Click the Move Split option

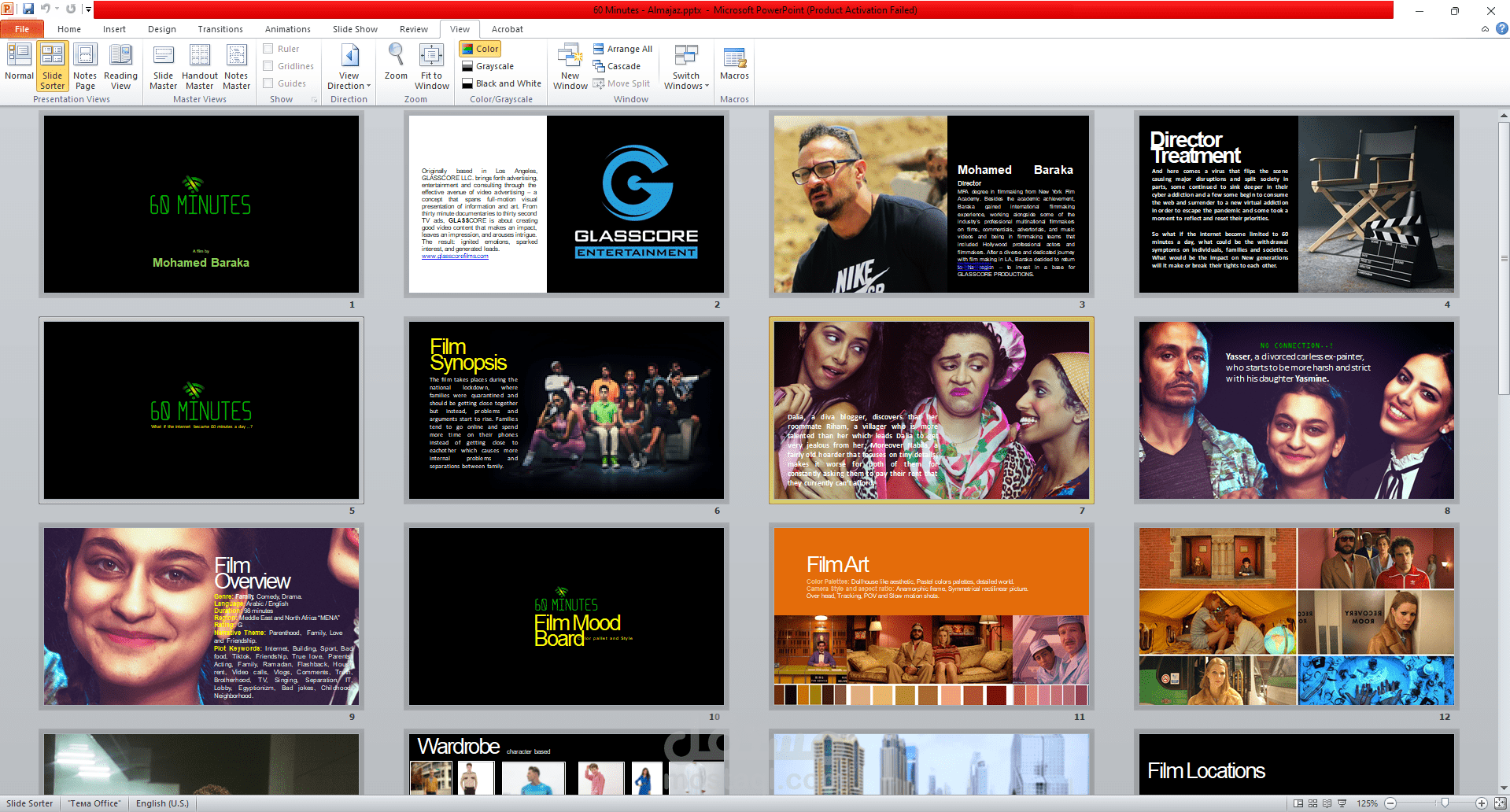tap(622, 83)
